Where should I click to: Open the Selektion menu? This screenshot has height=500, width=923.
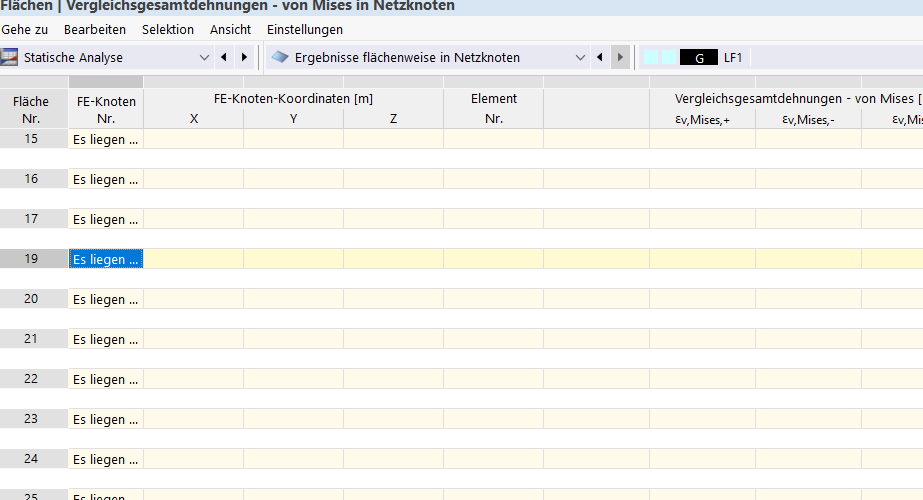click(x=168, y=30)
